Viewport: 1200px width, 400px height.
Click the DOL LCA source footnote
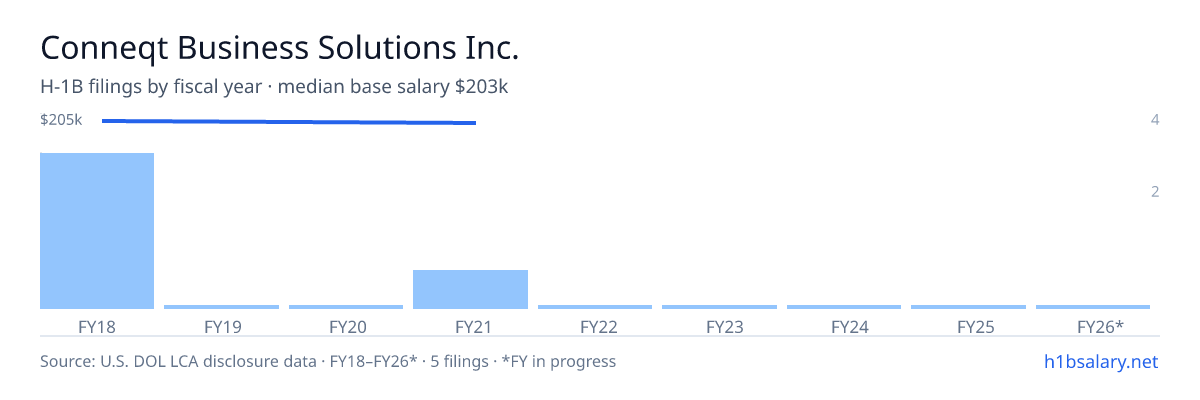(328, 361)
